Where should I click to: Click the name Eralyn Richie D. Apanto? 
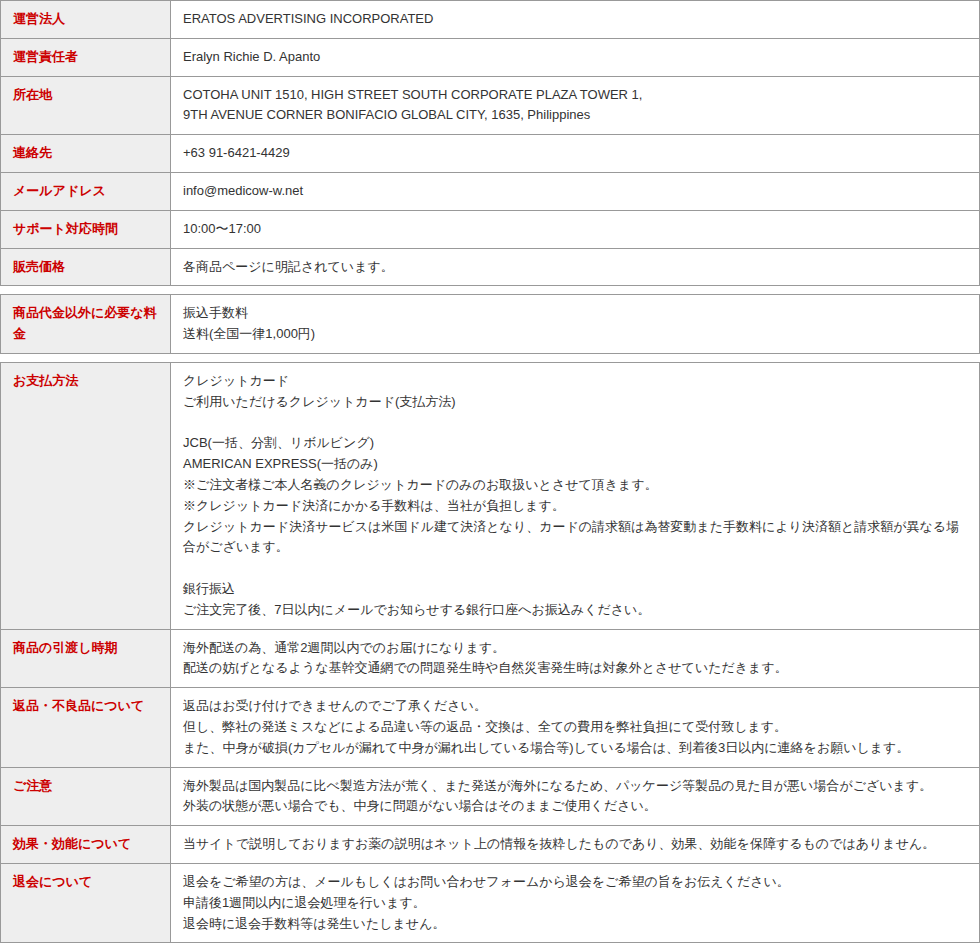pyautogui.click(x=251, y=57)
